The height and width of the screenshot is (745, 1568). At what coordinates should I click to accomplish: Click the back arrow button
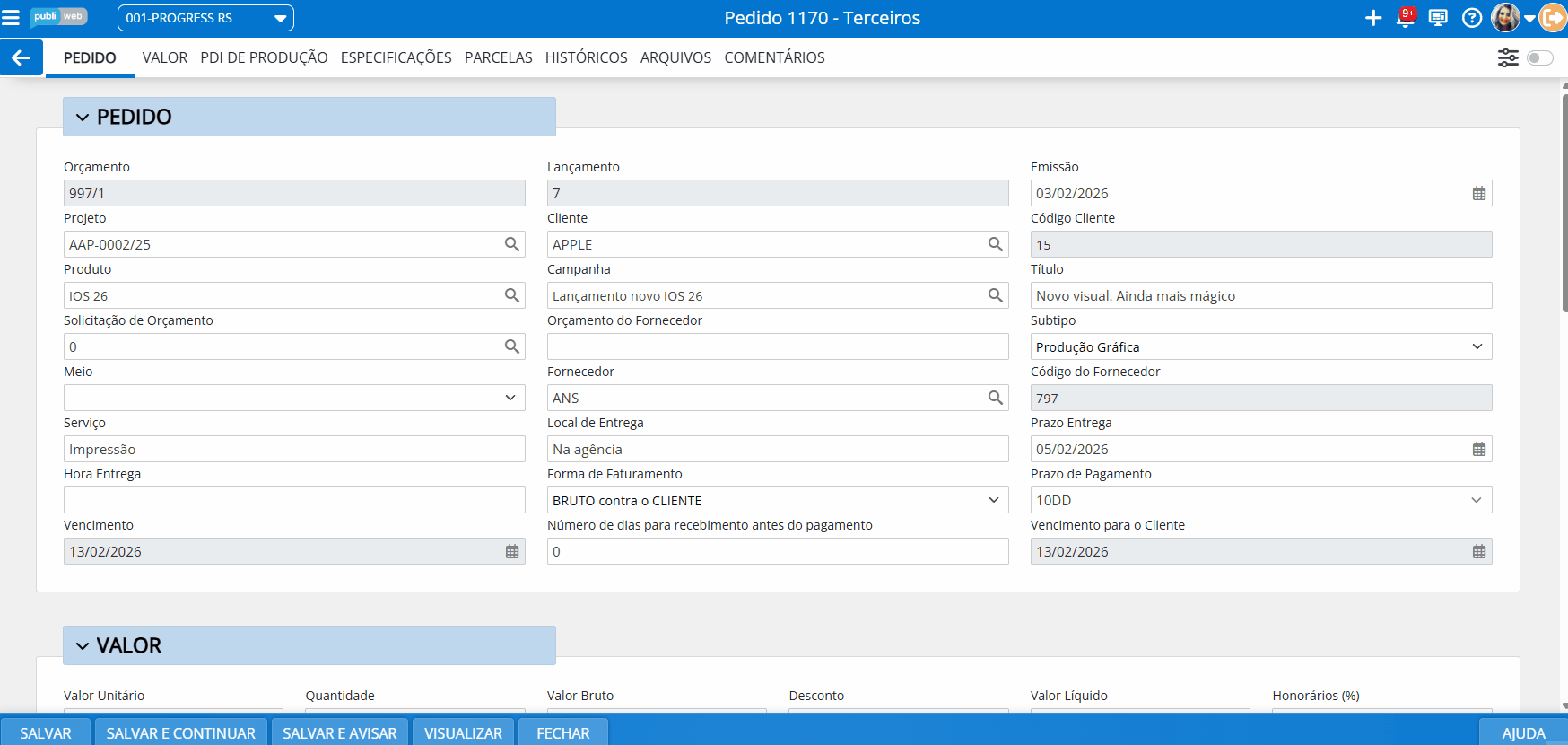tap(21, 58)
